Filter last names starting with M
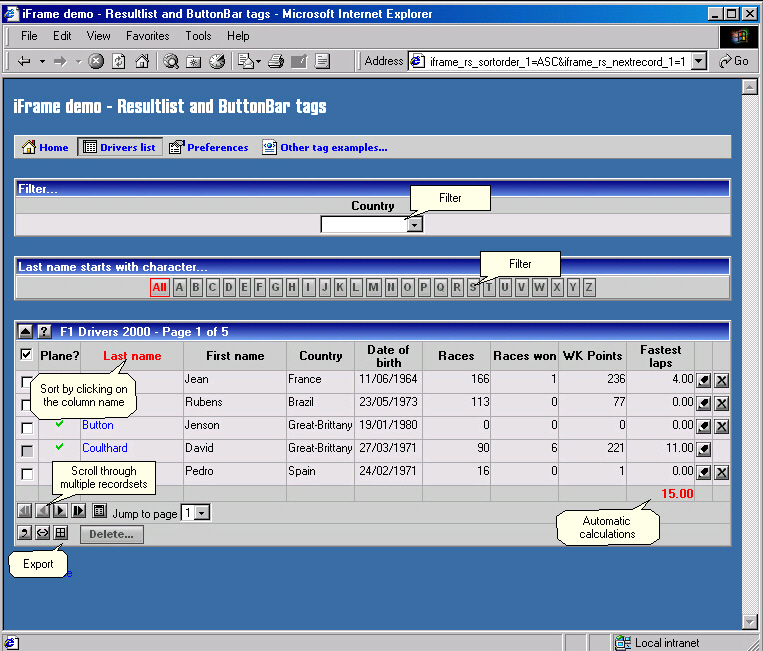 click(x=373, y=287)
